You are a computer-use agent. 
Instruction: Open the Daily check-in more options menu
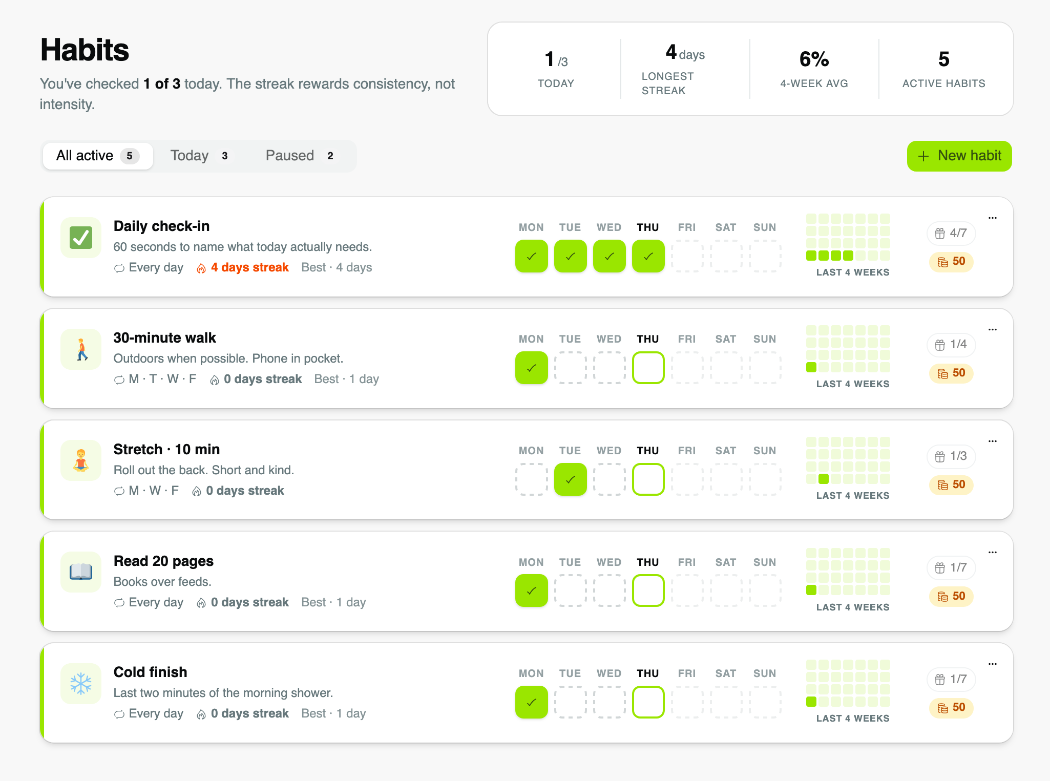992,218
